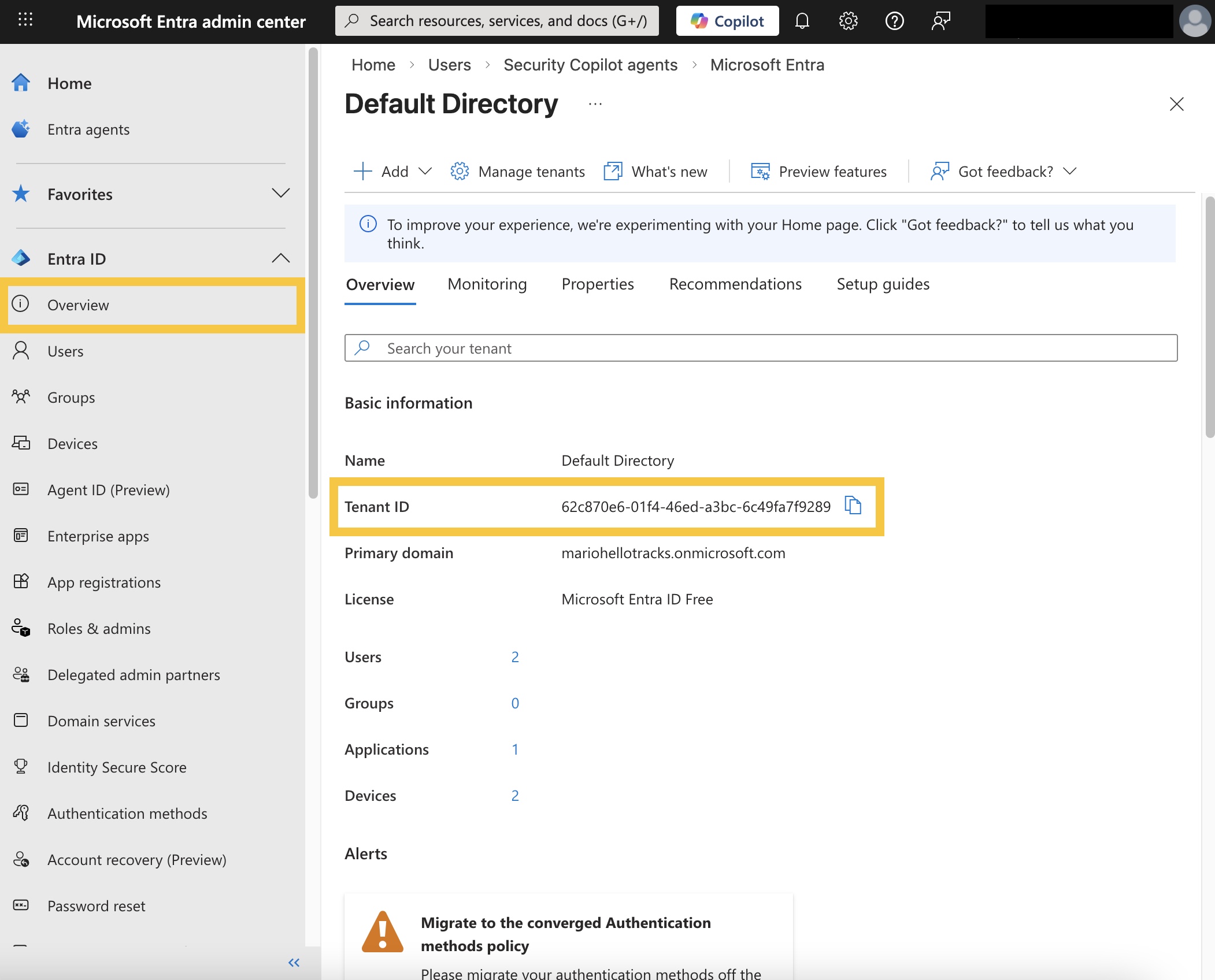Click the feedback icon in header

[x=940, y=21]
